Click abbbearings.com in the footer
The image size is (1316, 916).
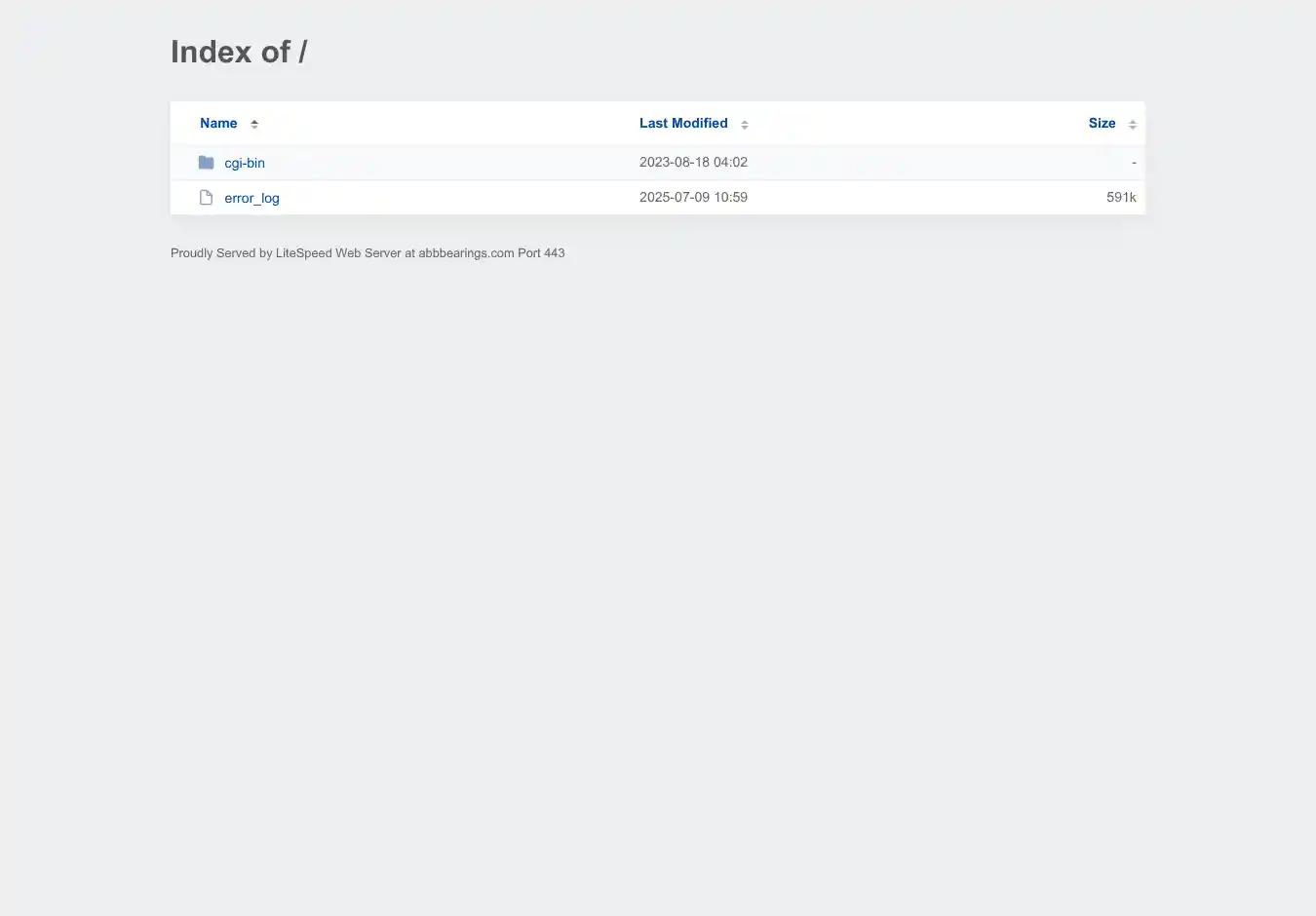[466, 253]
